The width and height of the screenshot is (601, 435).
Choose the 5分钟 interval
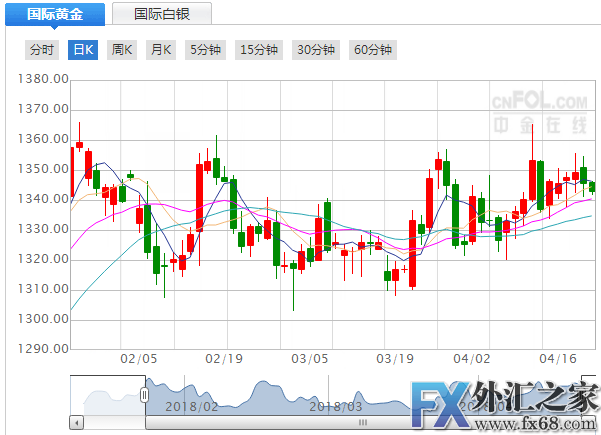tap(204, 49)
